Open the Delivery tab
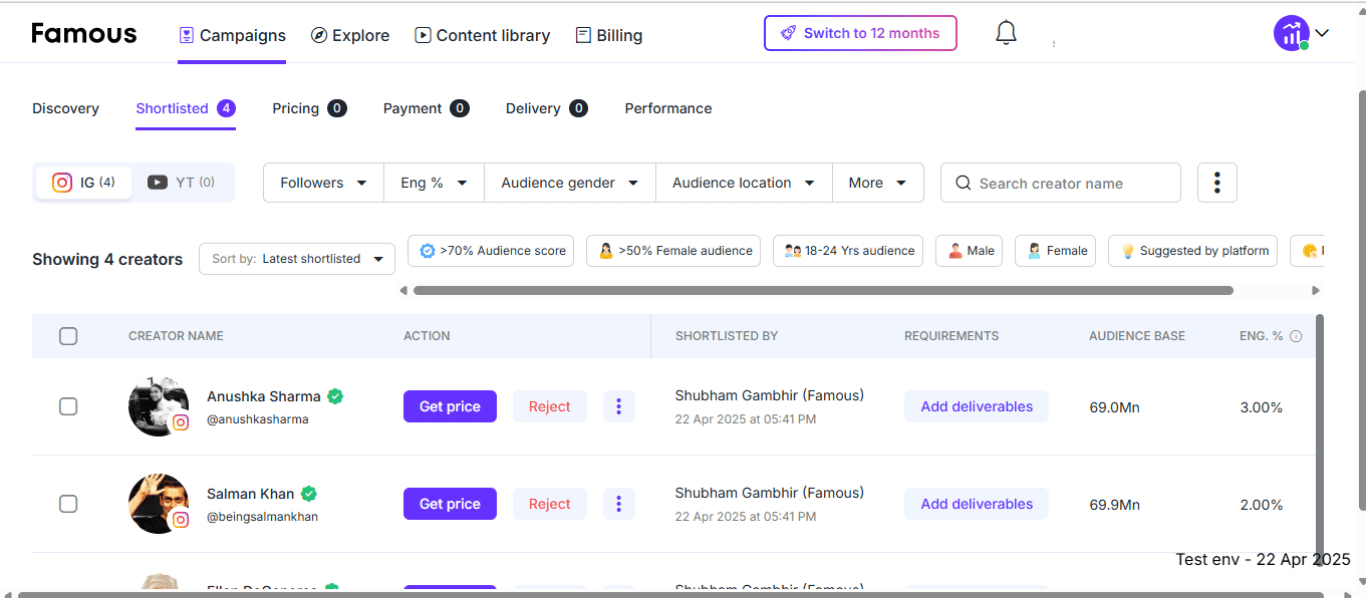The height and width of the screenshot is (599, 1366). 546,108
